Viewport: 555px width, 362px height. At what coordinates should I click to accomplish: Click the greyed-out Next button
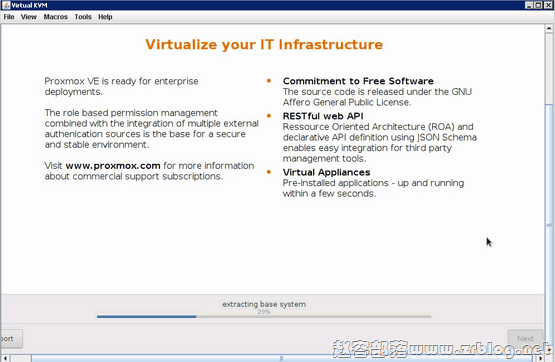tap(525, 339)
